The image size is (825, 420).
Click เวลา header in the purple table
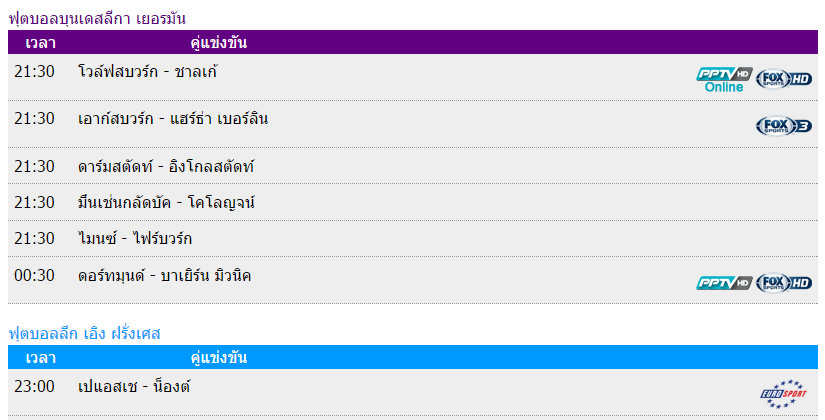pos(41,43)
